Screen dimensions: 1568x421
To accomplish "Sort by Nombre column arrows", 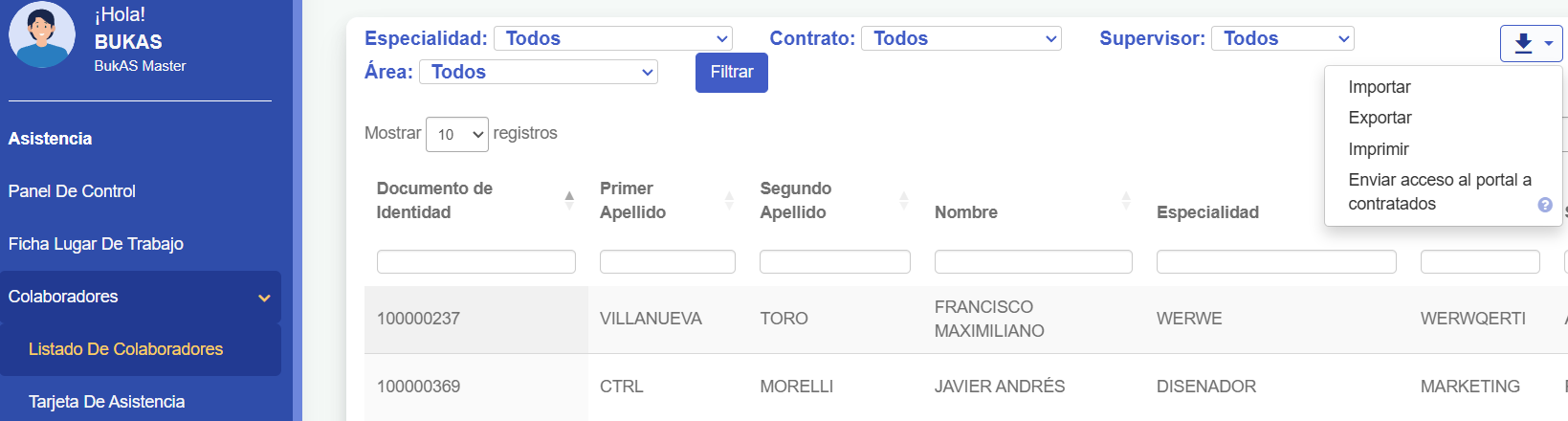I will click(1126, 200).
